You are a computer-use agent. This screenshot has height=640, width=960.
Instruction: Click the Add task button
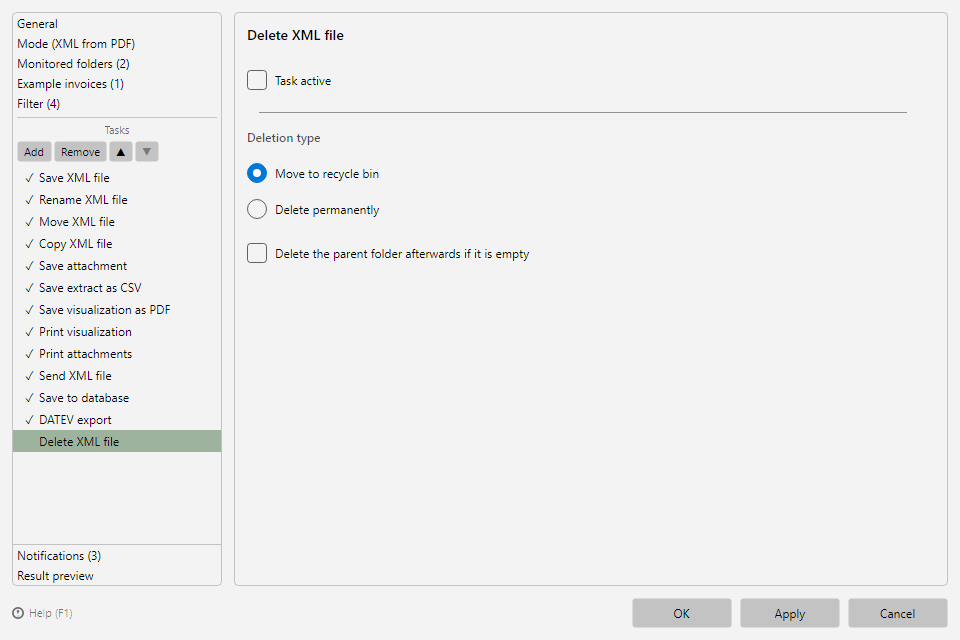(x=34, y=152)
